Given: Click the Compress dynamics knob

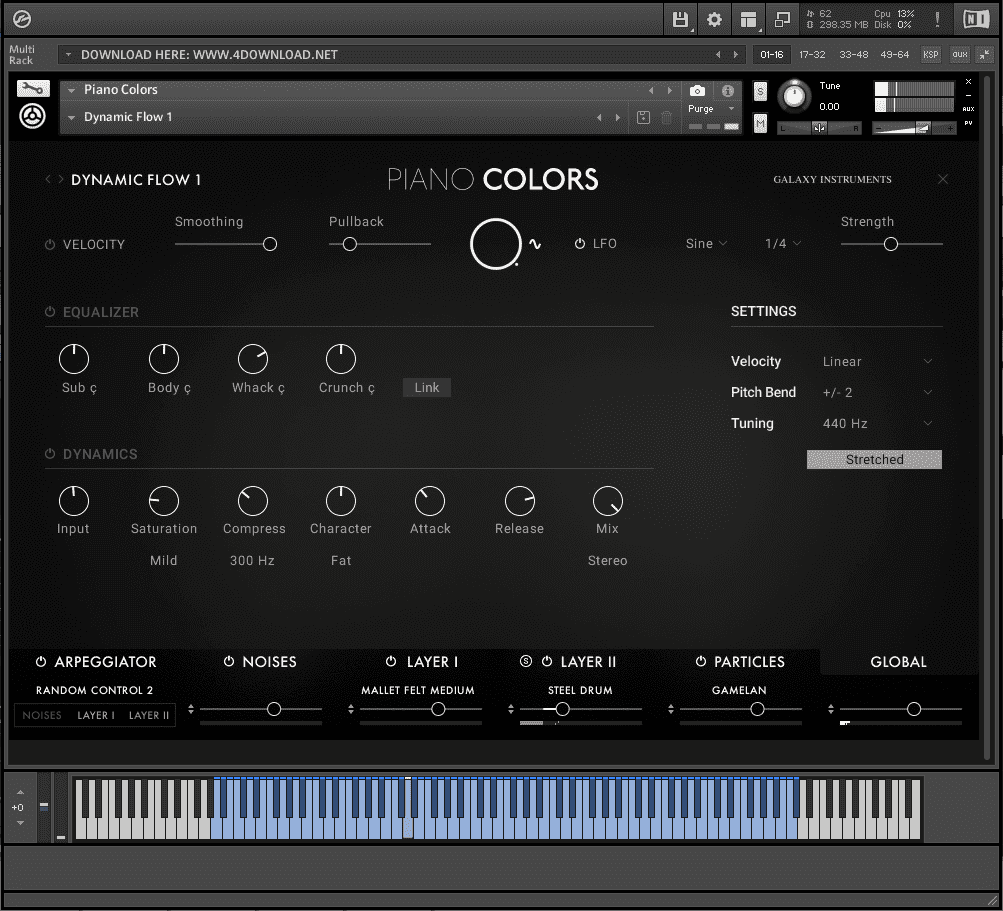Looking at the screenshot, I should pyautogui.click(x=253, y=501).
